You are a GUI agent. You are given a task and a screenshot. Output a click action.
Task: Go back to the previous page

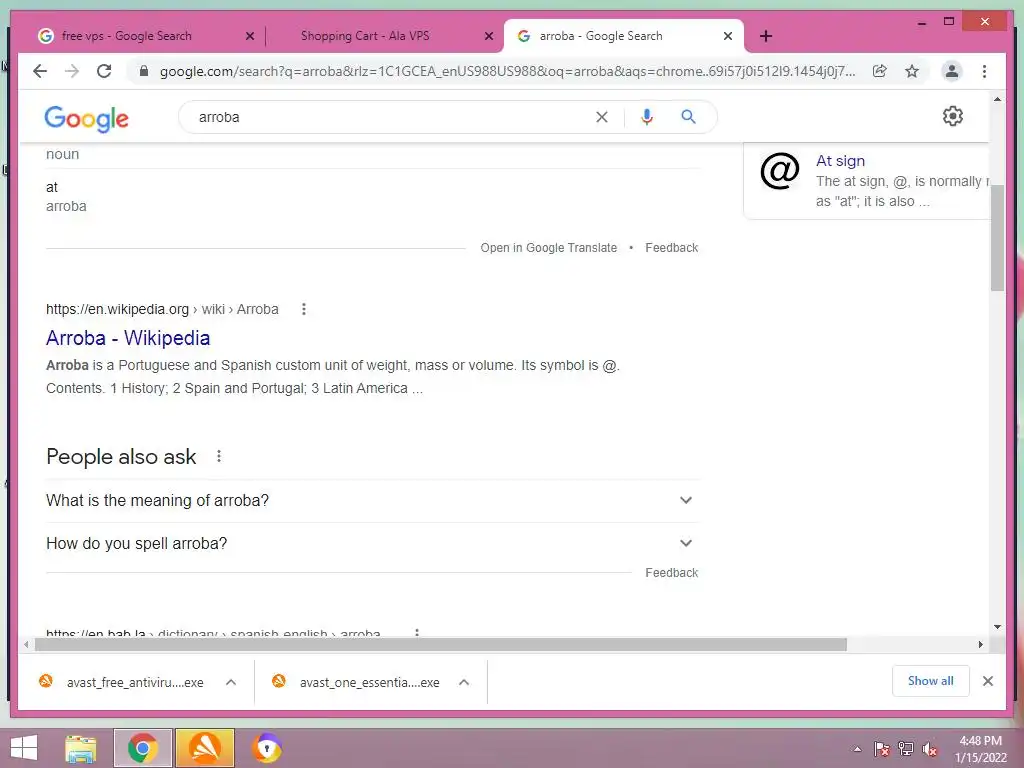(x=40, y=71)
